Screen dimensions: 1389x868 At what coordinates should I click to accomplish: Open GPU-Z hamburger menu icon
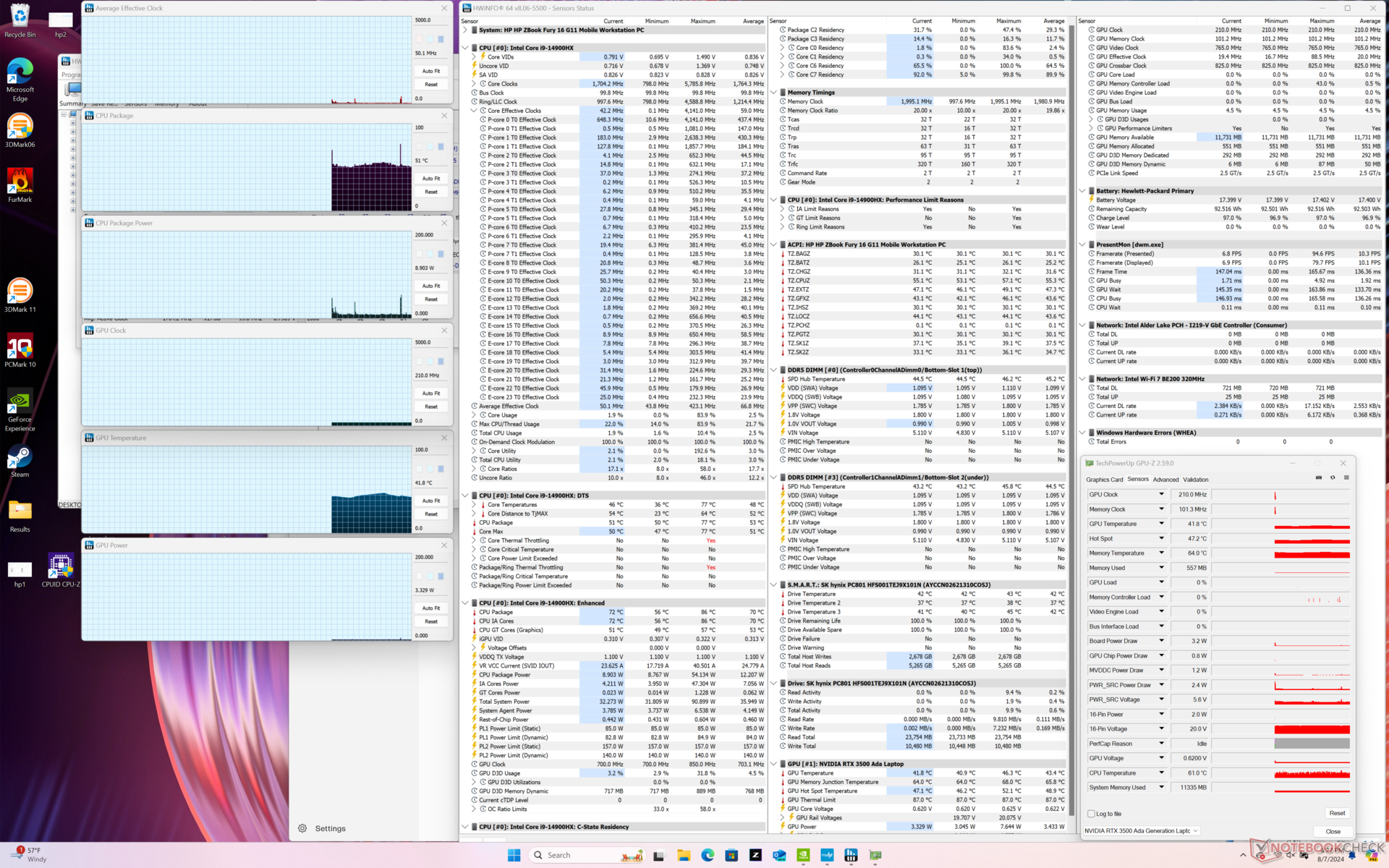(x=1346, y=477)
